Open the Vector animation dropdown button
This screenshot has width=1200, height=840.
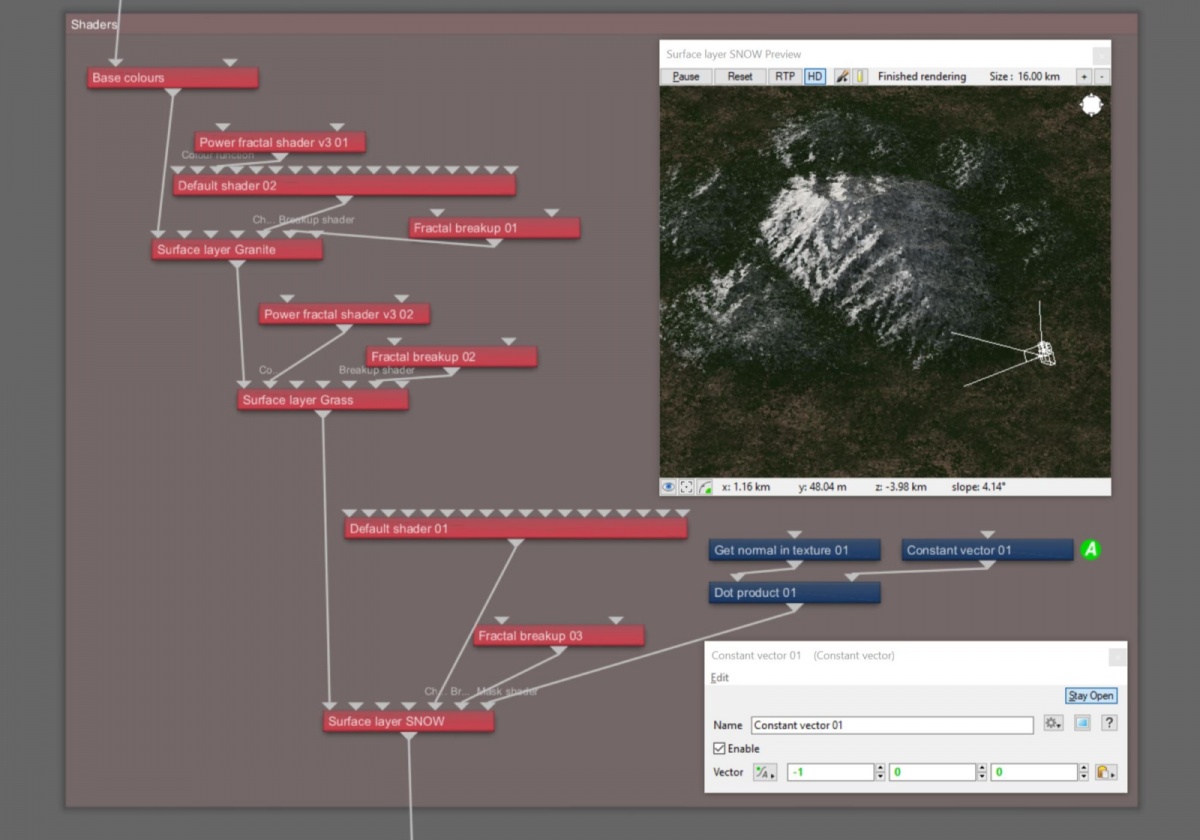tap(765, 772)
